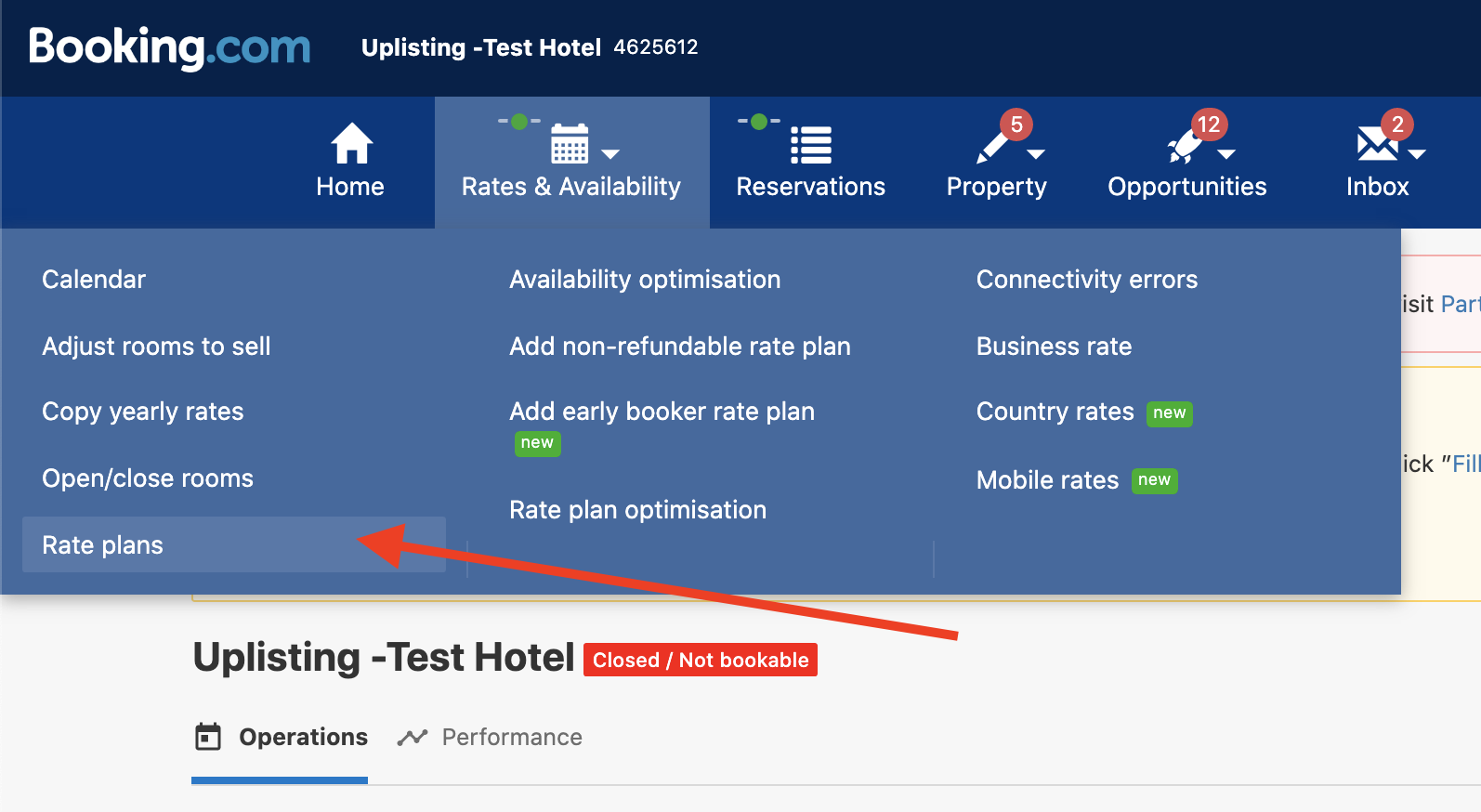The height and width of the screenshot is (812, 1481).
Task: Open the Reservations menu label
Action: click(x=811, y=187)
